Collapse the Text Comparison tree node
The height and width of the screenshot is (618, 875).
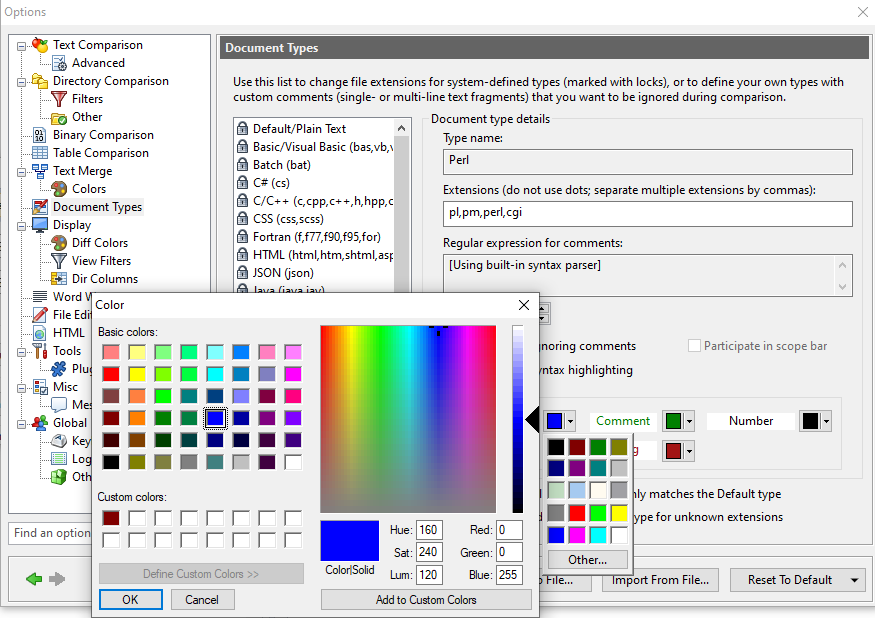click(21, 46)
